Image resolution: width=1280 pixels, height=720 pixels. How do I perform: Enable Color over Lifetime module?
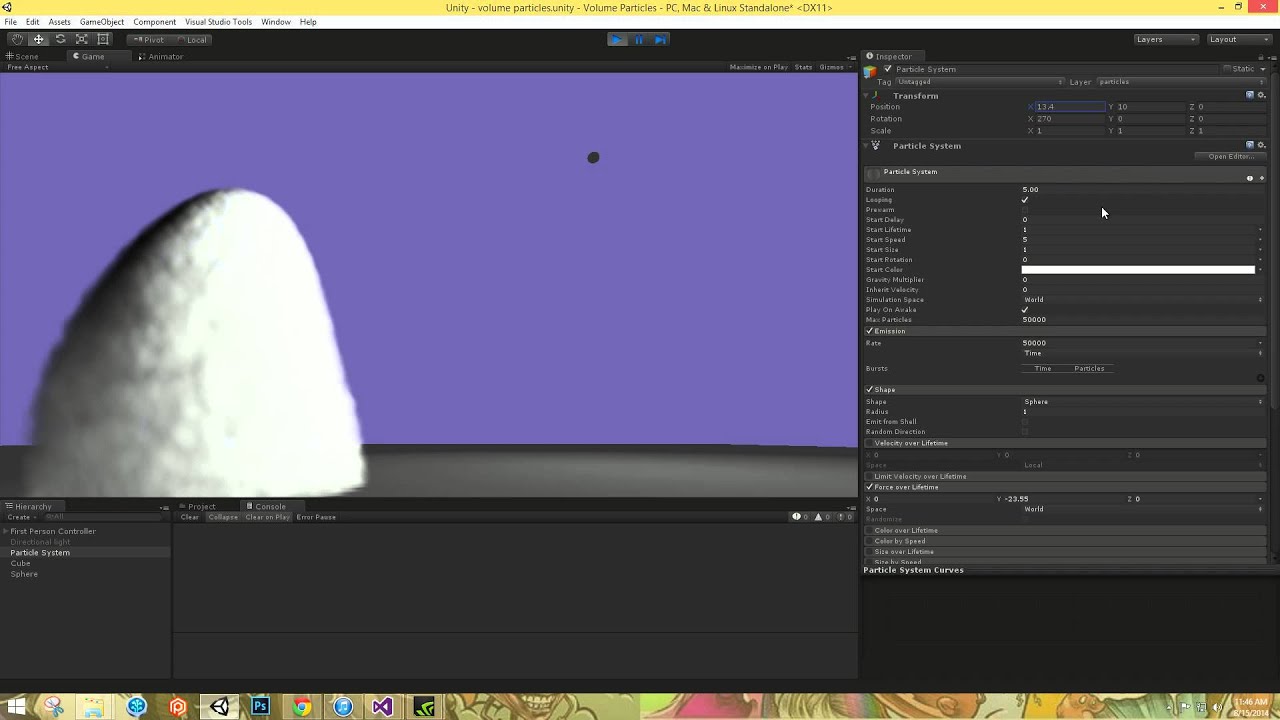pos(870,530)
